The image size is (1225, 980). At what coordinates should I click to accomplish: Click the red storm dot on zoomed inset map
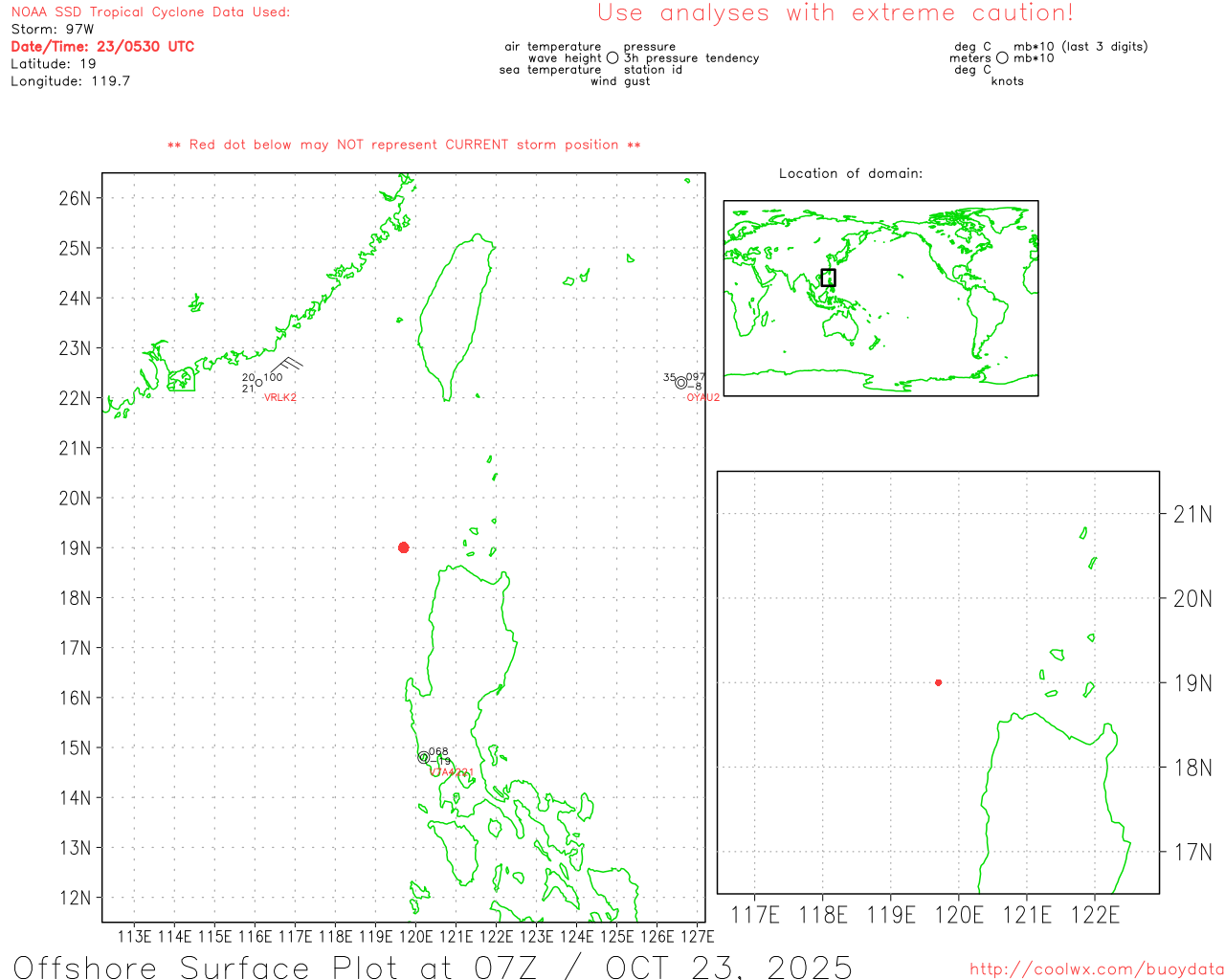click(938, 682)
